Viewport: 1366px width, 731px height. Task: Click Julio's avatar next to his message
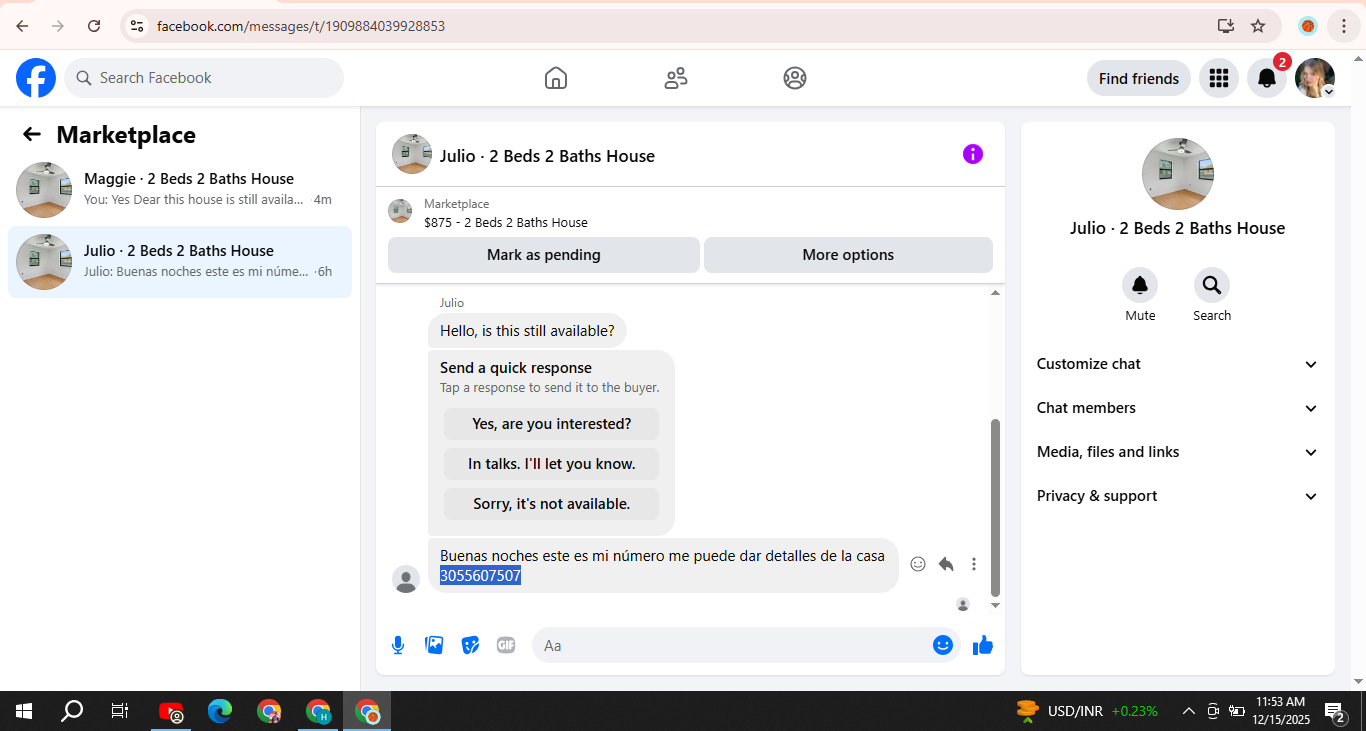point(406,579)
